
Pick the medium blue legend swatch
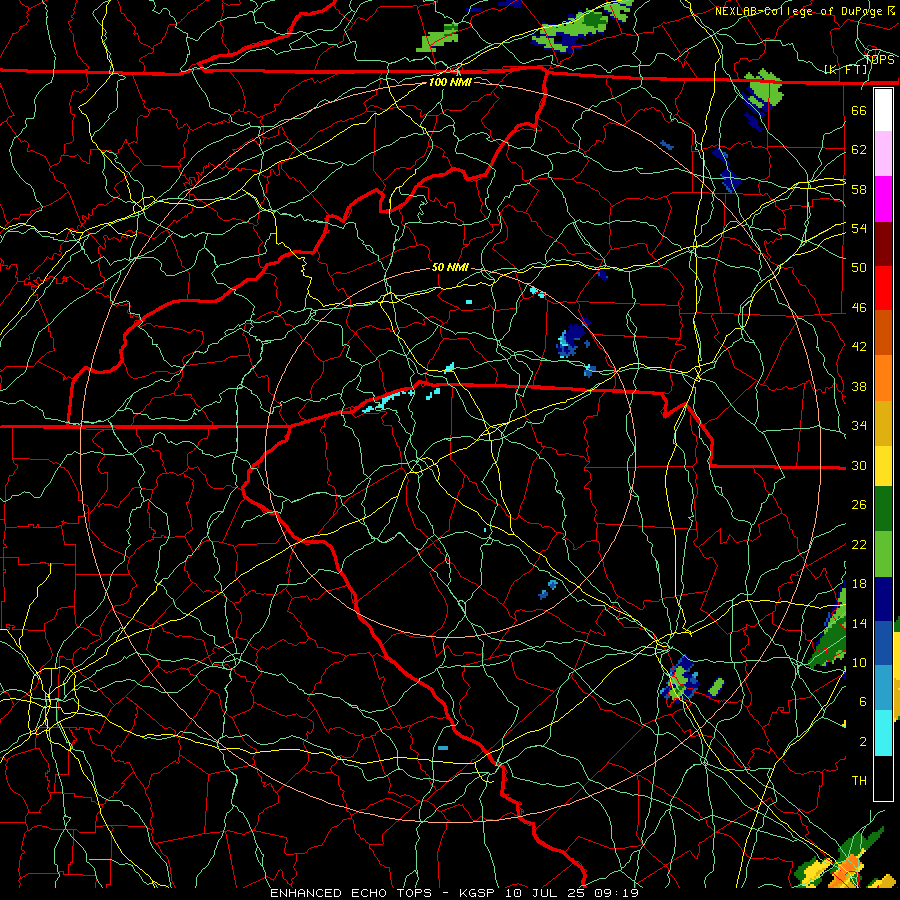(x=883, y=643)
